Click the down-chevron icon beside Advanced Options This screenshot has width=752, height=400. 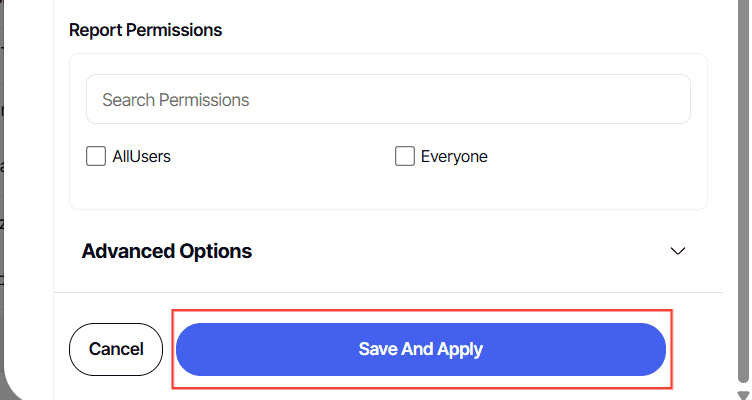pos(678,251)
